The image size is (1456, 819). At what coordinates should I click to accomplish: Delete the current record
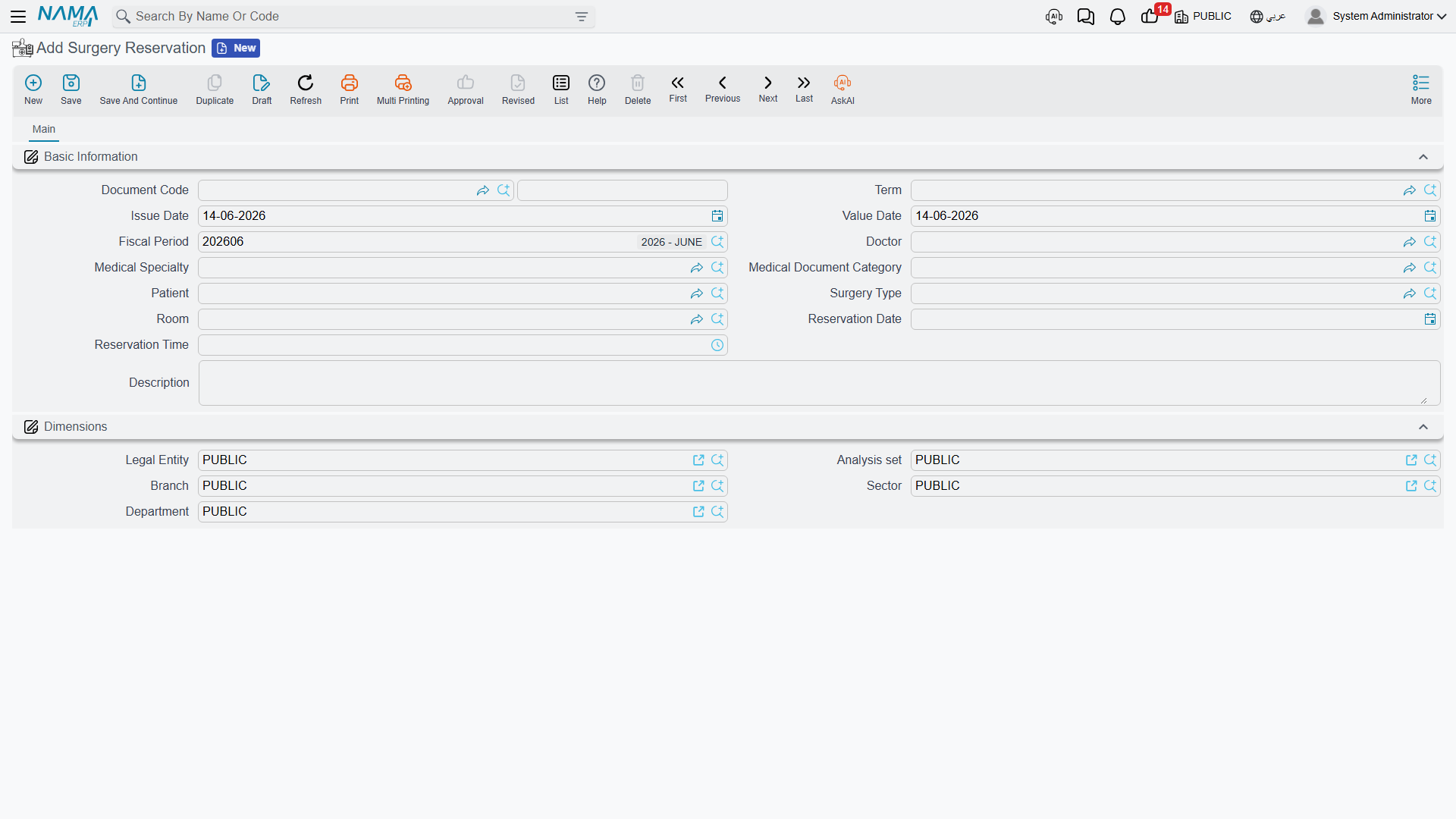(x=638, y=89)
